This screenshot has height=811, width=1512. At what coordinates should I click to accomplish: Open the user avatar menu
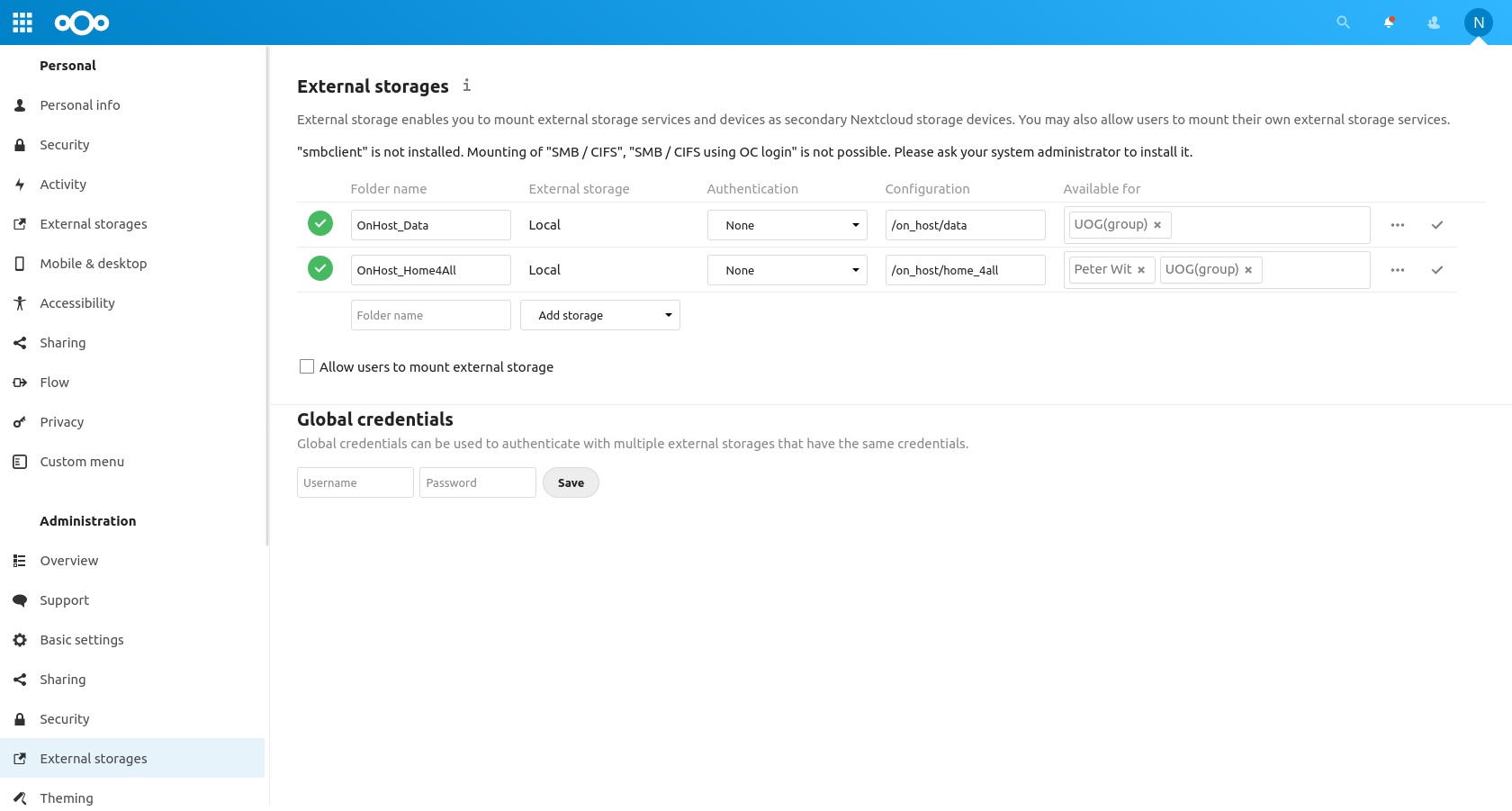click(x=1478, y=23)
